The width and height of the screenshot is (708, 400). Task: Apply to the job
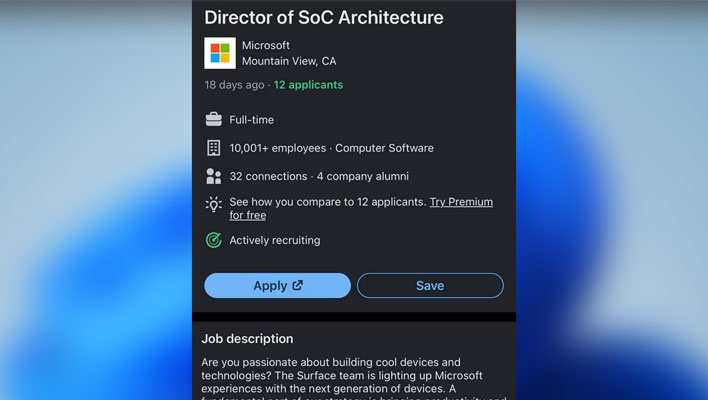point(277,285)
